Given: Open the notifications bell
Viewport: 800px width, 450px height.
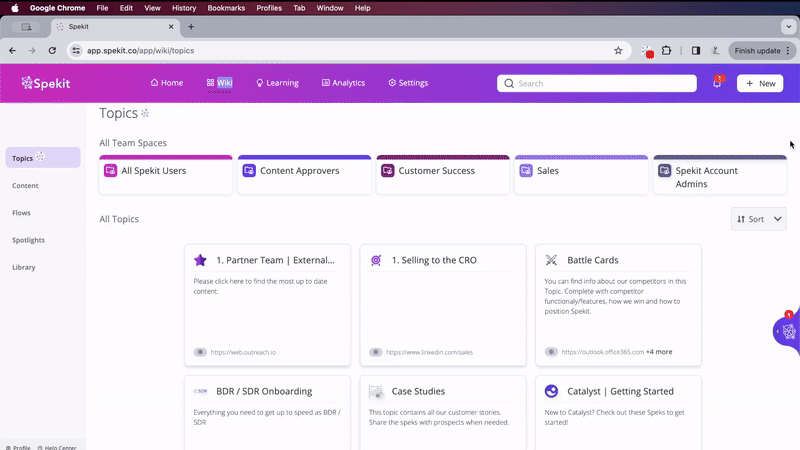Looking at the screenshot, I should pos(717,83).
